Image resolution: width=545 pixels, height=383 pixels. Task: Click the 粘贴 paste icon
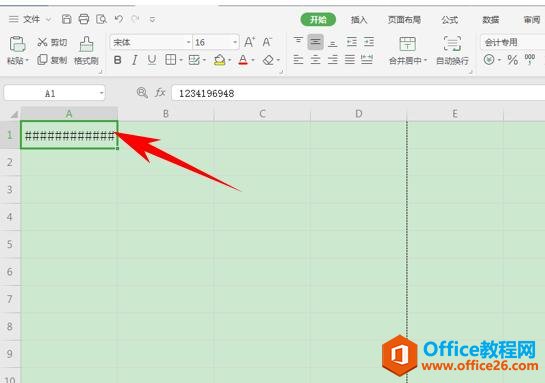coord(17,44)
